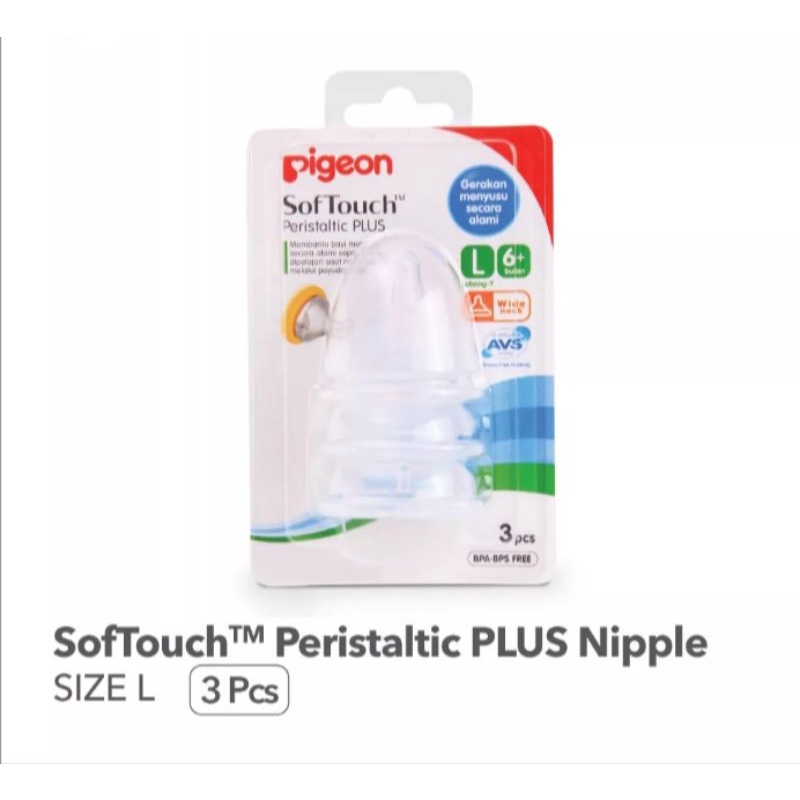Image resolution: width=800 pixels, height=800 pixels.
Task: Click the SofTouch Peristaltic PLUS Nipple title
Action: (x=380, y=643)
